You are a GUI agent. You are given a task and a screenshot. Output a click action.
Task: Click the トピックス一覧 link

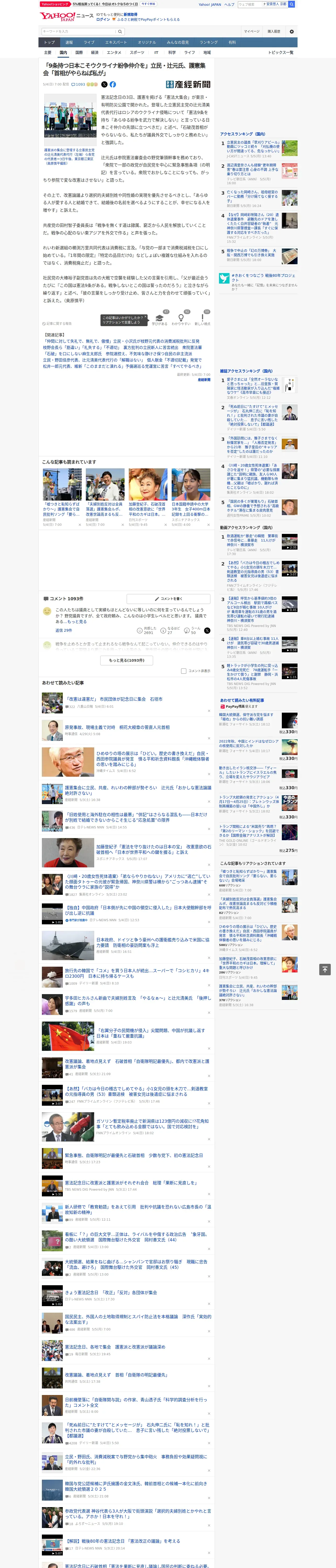pos(281,52)
